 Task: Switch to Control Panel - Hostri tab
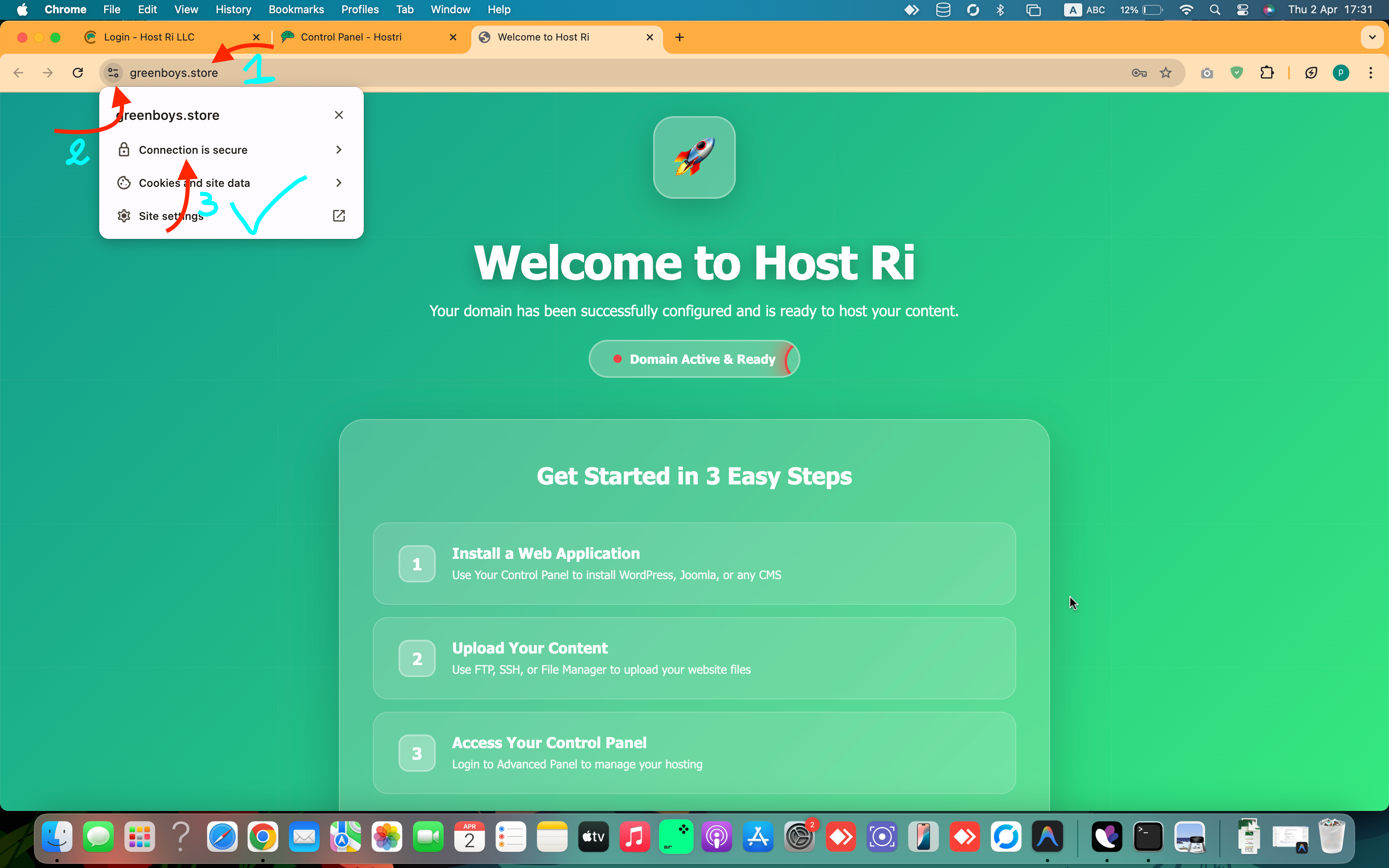click(x=351, y=37)
